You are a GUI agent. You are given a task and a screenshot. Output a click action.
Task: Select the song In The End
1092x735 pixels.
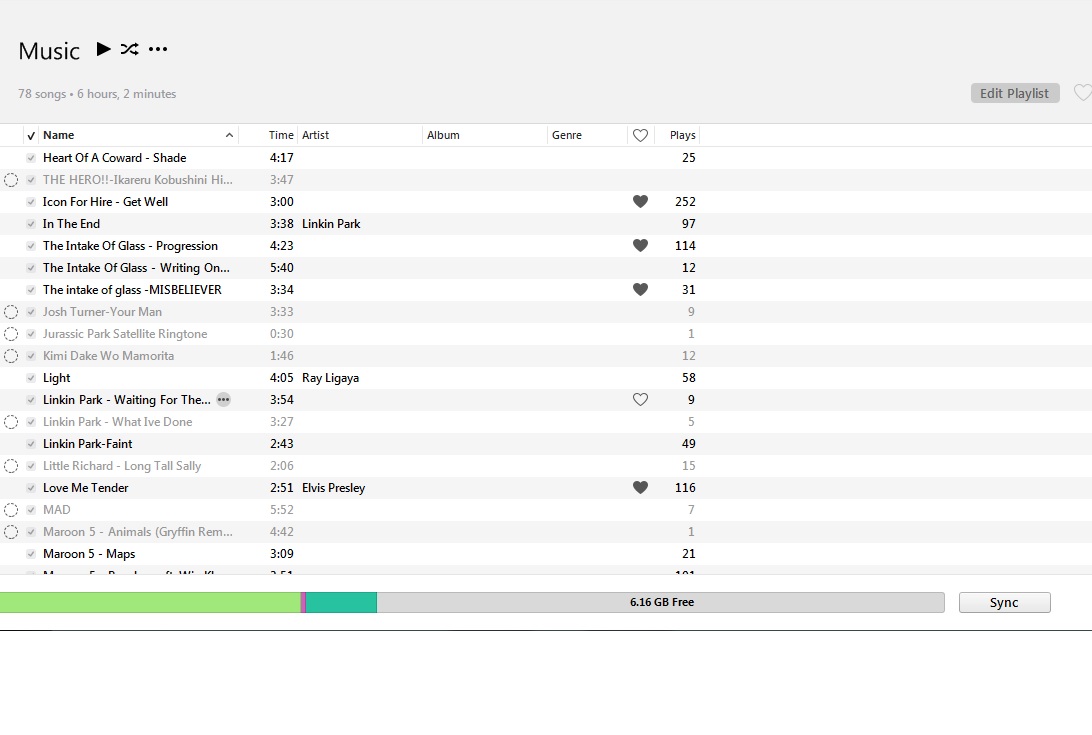point(71,224)
